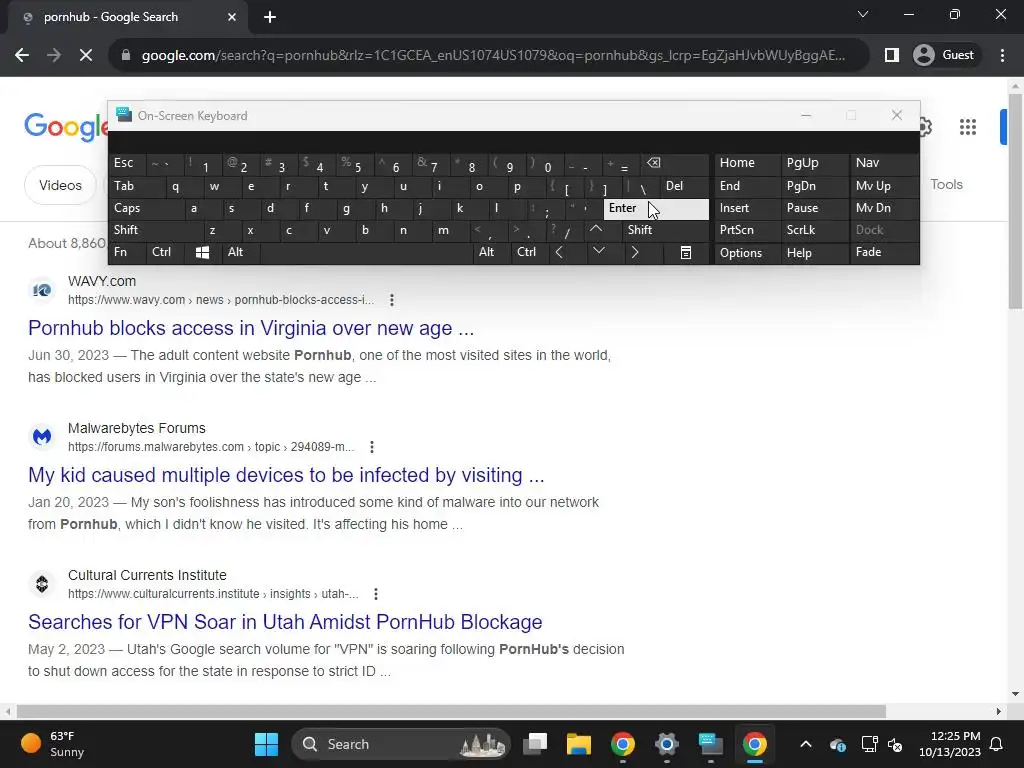Viewport: 1024px width, 768px height.
Task: Show hidden system tray icons
Action: click(x=806, y=744)
